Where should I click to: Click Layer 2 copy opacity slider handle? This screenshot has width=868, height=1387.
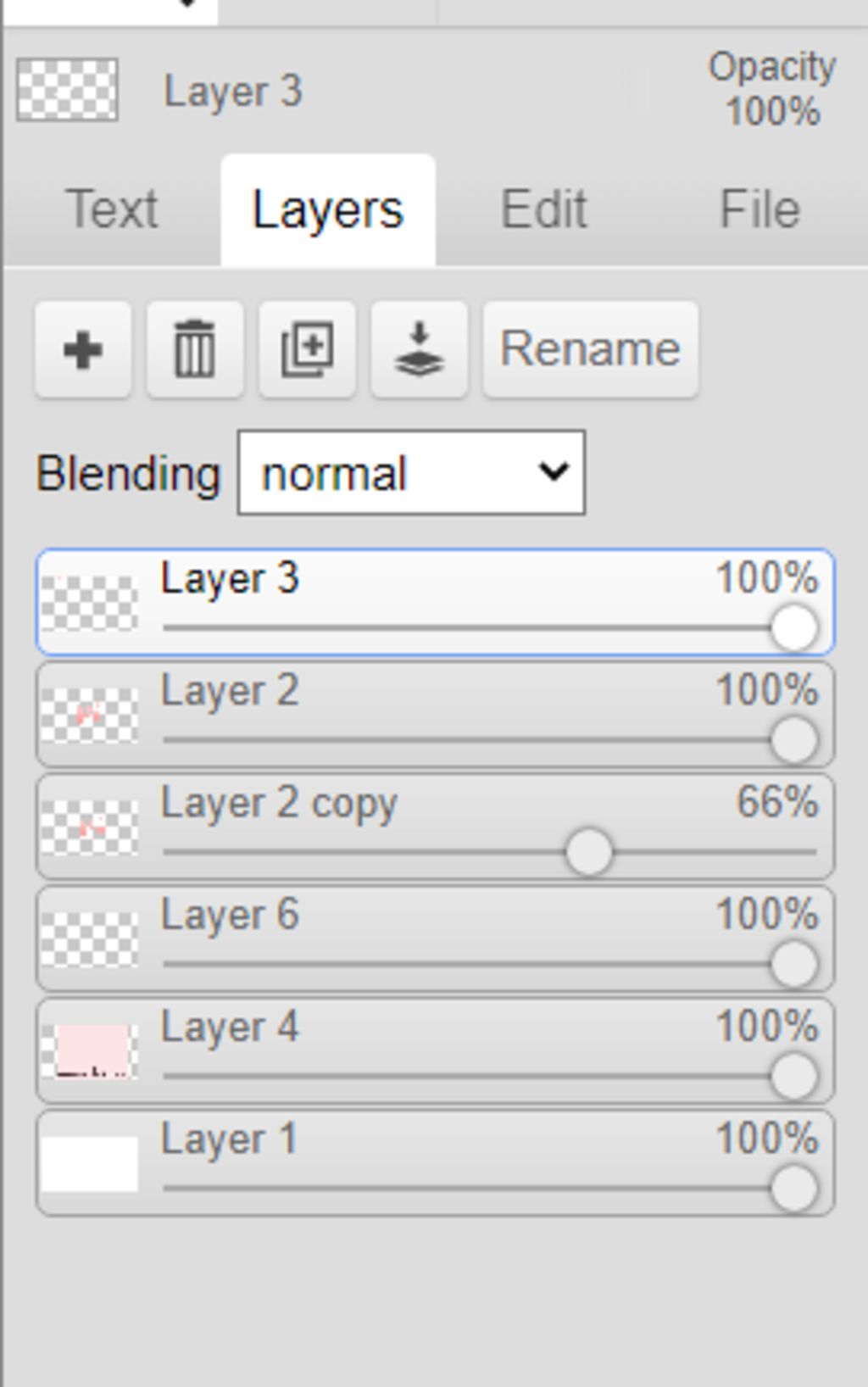pos(588,852)
